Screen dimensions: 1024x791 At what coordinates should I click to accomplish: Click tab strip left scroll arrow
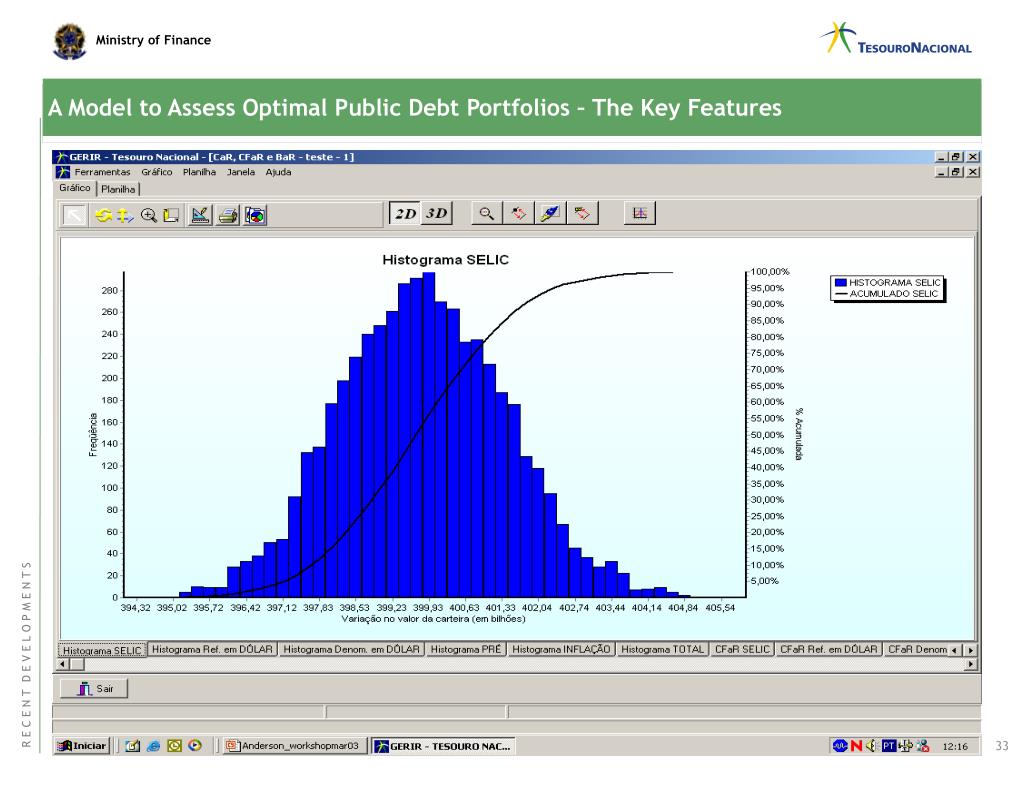click(955, 651)
